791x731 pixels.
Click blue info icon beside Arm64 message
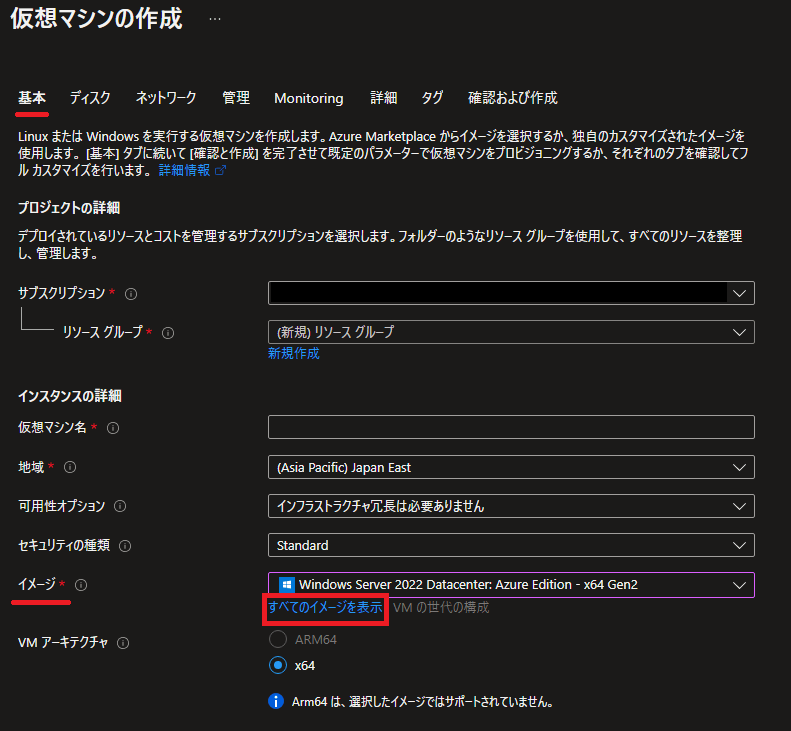coord(276,701)
